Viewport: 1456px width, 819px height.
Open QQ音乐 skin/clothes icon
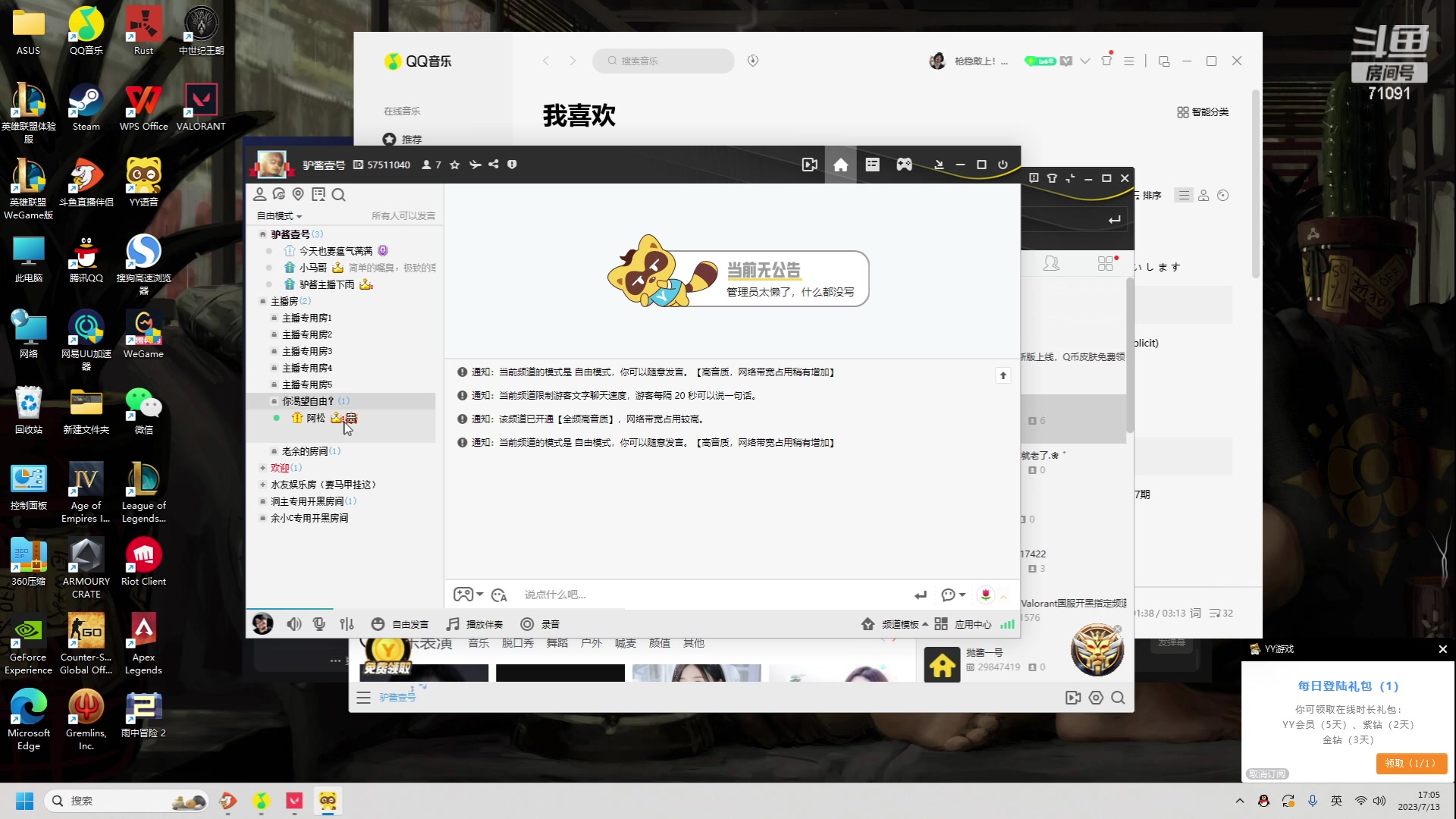tap(1106, 60)
